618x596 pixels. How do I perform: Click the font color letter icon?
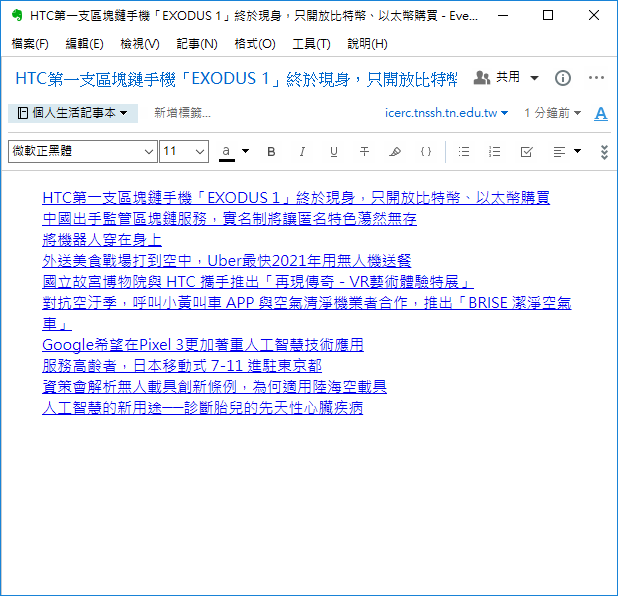pos(227,153)
